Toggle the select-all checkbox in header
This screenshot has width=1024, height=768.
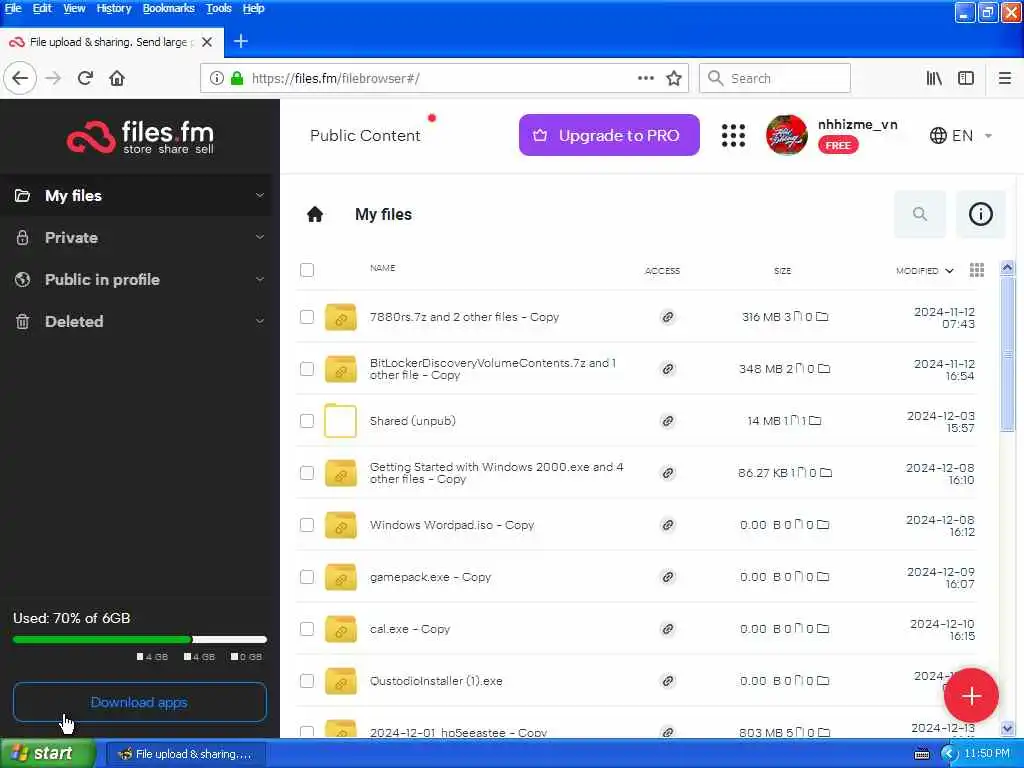[307, 270]
